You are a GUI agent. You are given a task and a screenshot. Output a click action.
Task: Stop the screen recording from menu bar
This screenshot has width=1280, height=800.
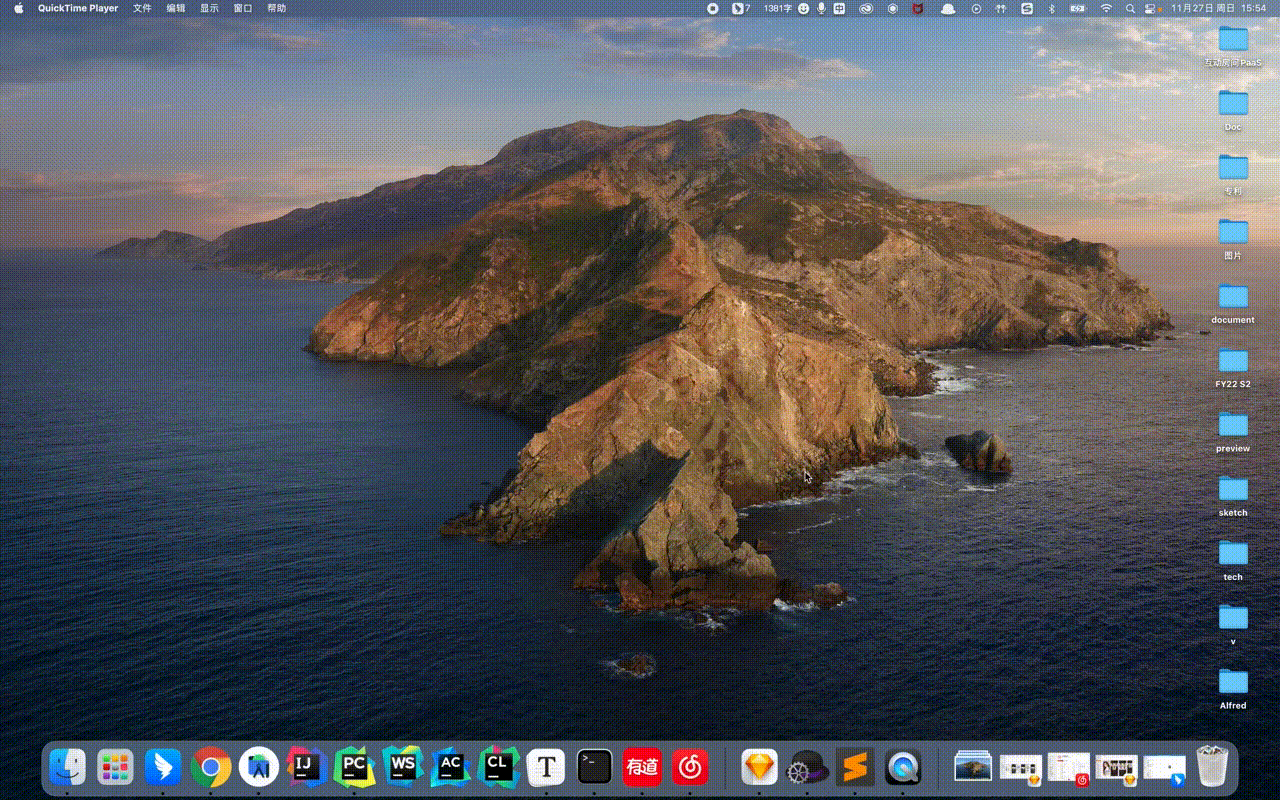click(712, 8)
